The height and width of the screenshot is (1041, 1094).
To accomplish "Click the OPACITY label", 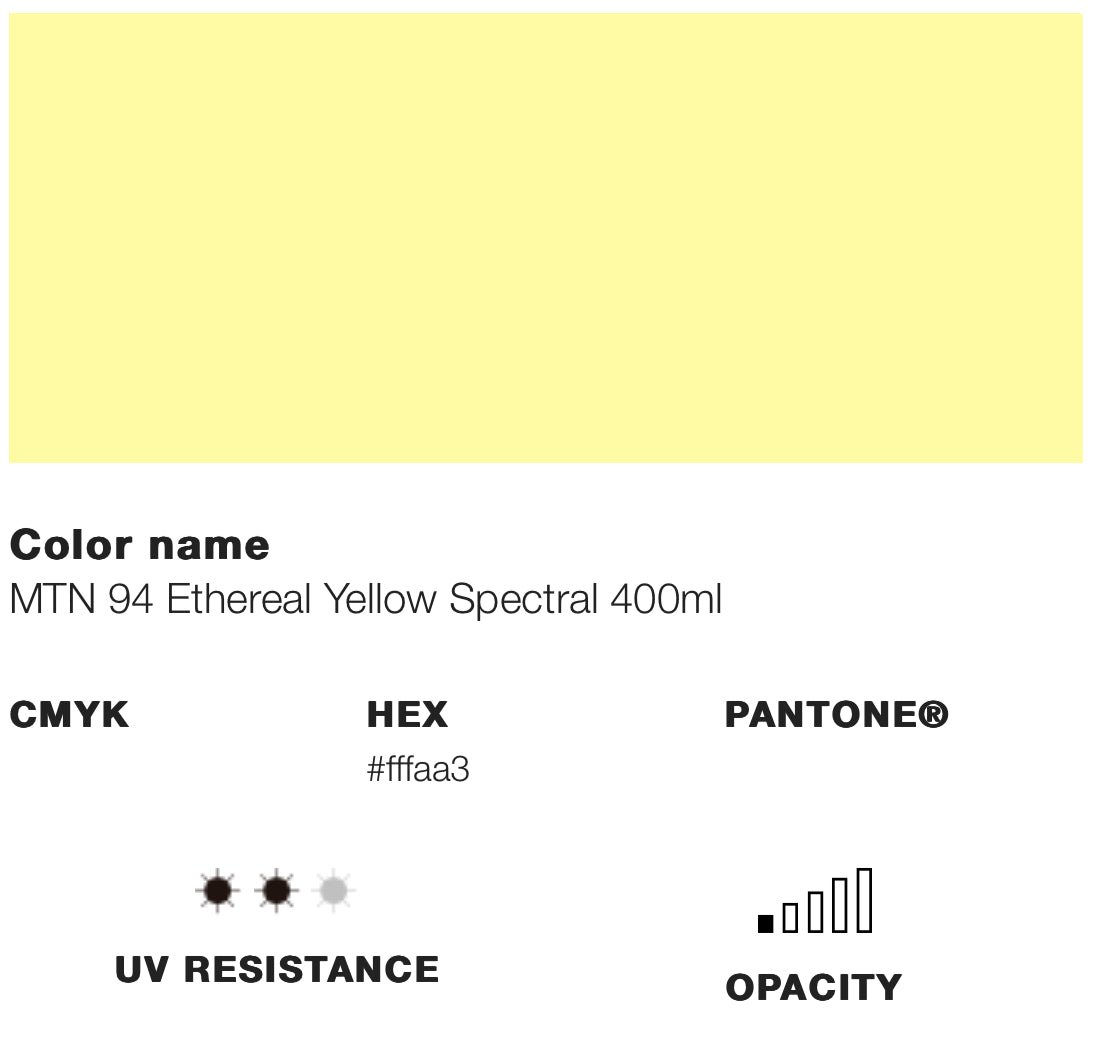I will pyautogui.click(x=813, y=987).
